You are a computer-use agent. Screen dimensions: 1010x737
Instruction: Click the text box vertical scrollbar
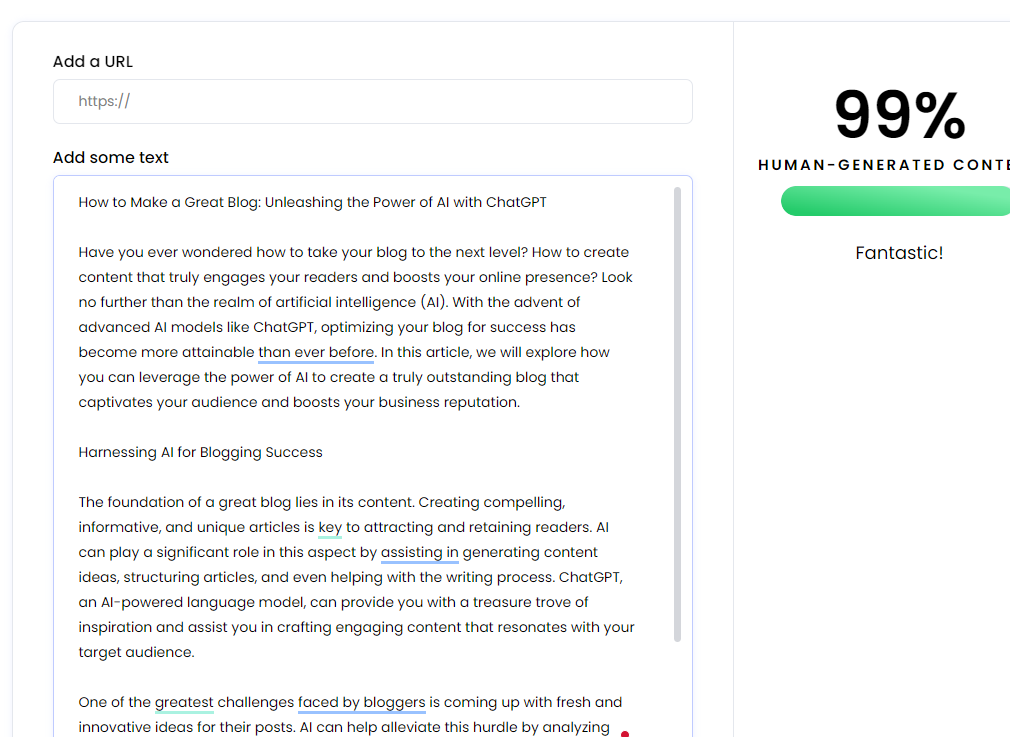click(677, 414)
